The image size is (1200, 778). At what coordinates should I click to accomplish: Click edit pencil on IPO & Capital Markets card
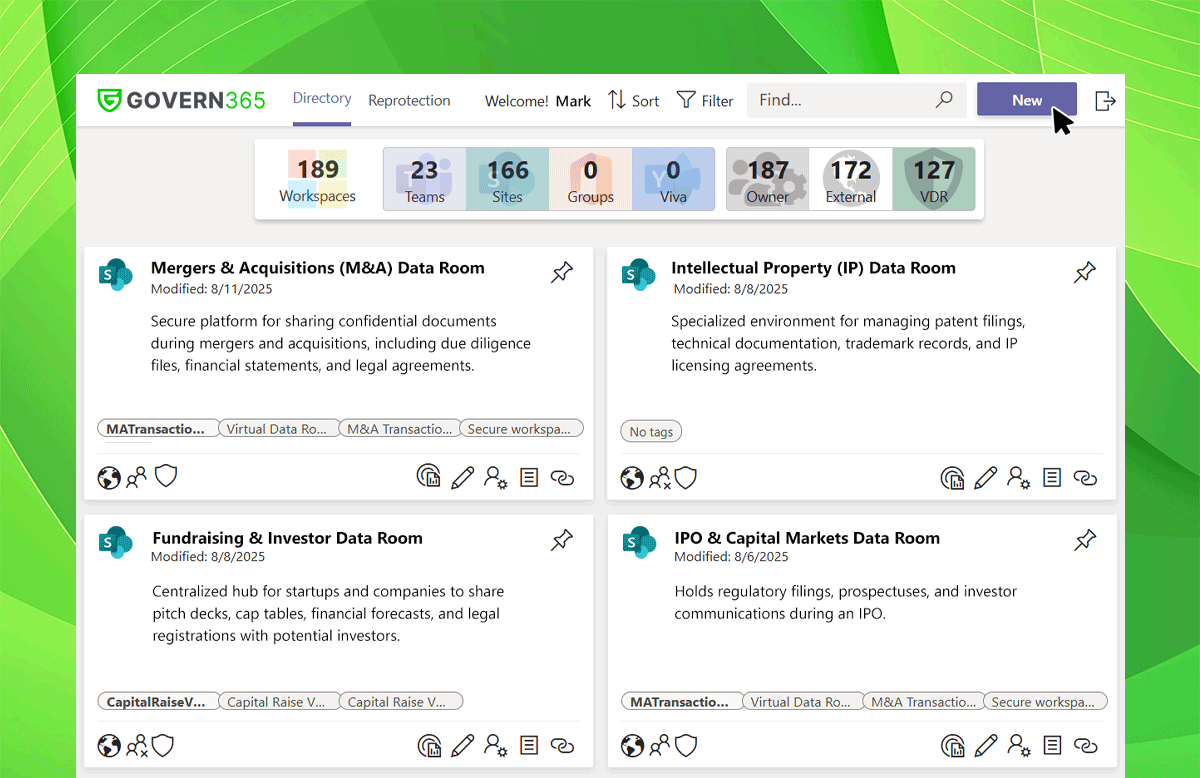point(986,746)
